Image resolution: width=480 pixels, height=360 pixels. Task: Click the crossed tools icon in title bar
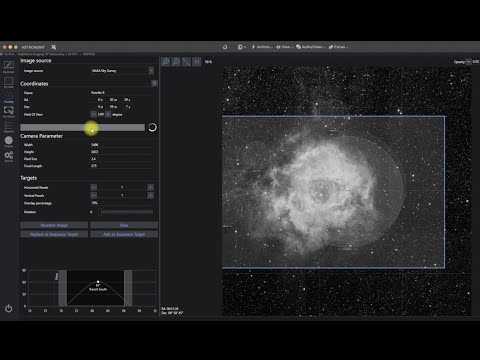tap(54, 47)
